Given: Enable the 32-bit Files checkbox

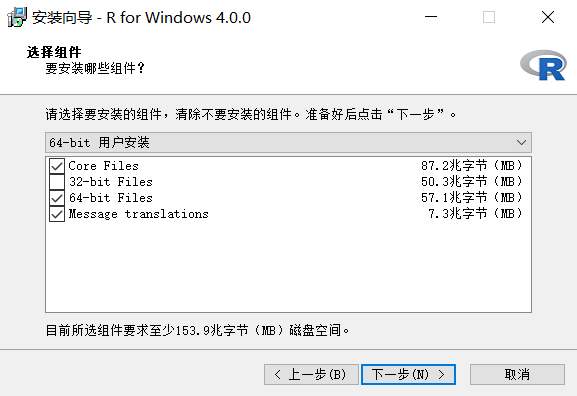Looking at the screenshot, I should click(57, 182).
